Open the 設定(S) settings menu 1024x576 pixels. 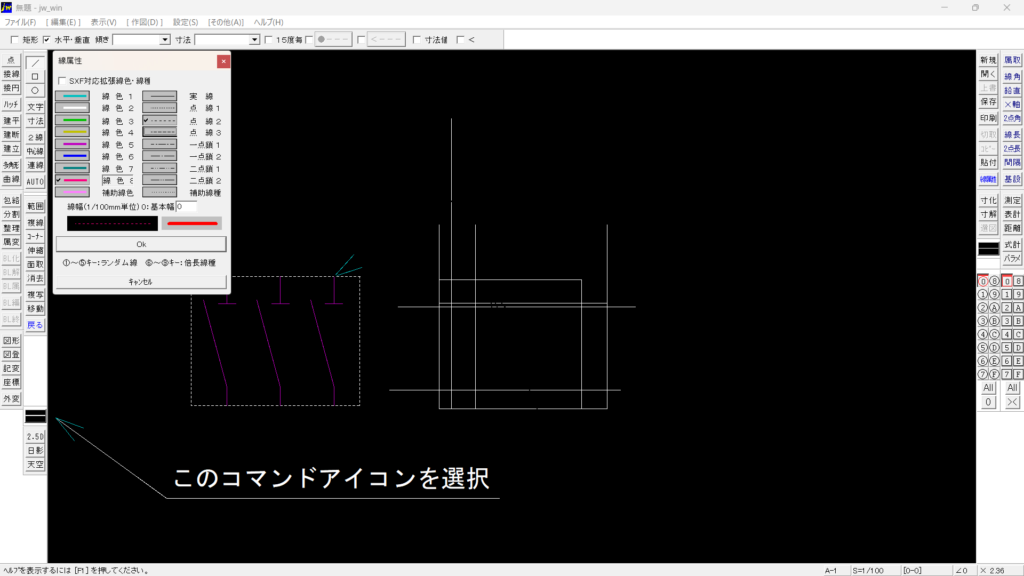(x=185, y=22)
